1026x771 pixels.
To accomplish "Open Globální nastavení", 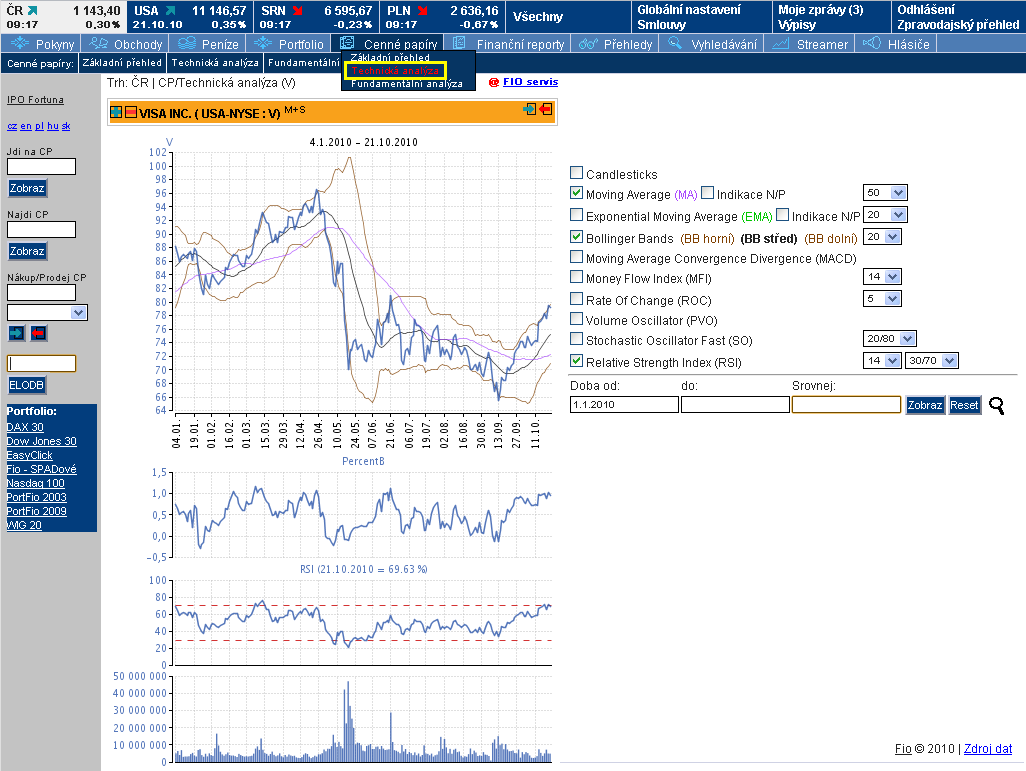I will click(689, 9).
